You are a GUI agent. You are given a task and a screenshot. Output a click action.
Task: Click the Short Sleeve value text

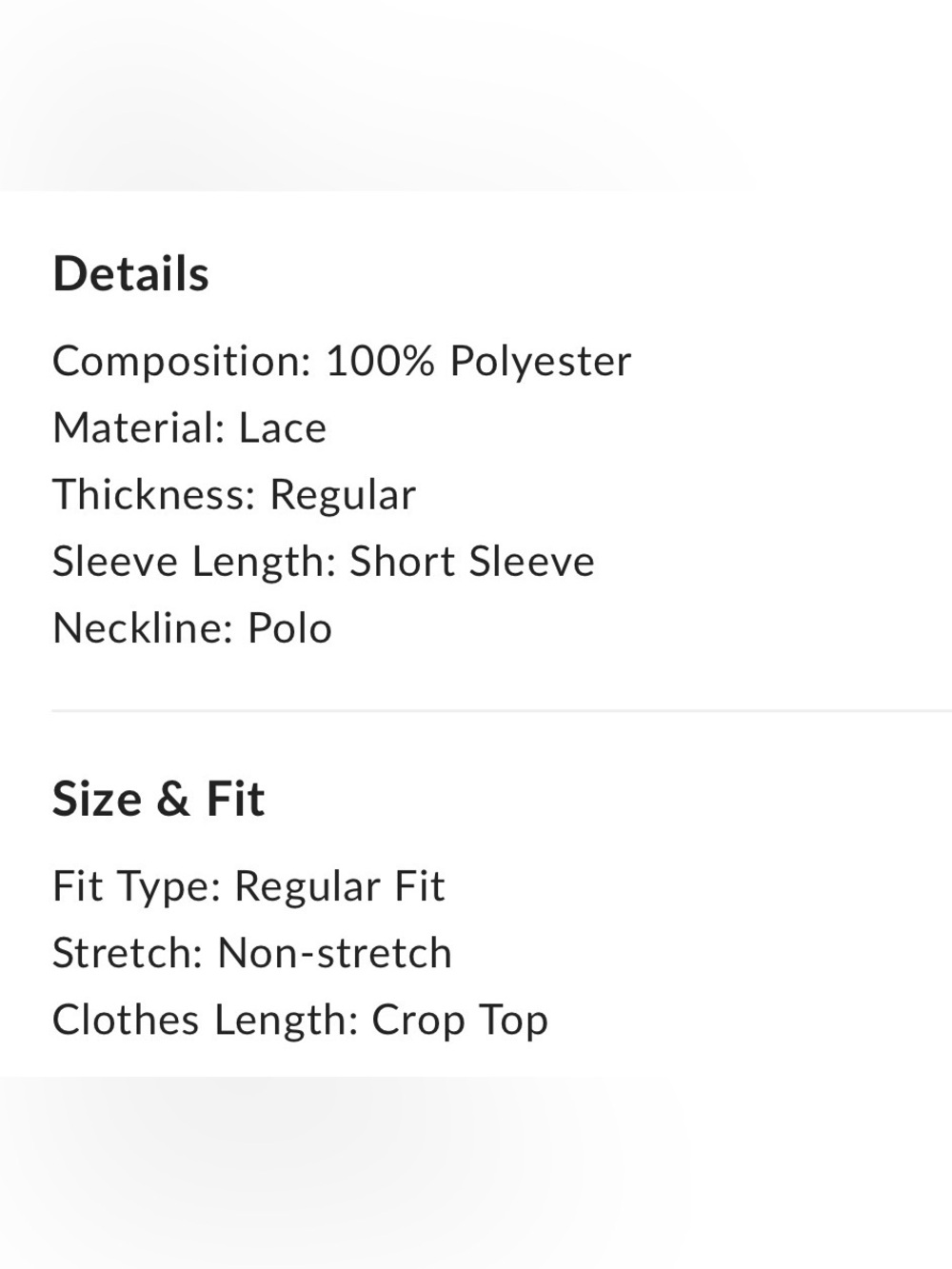point(472,562)
